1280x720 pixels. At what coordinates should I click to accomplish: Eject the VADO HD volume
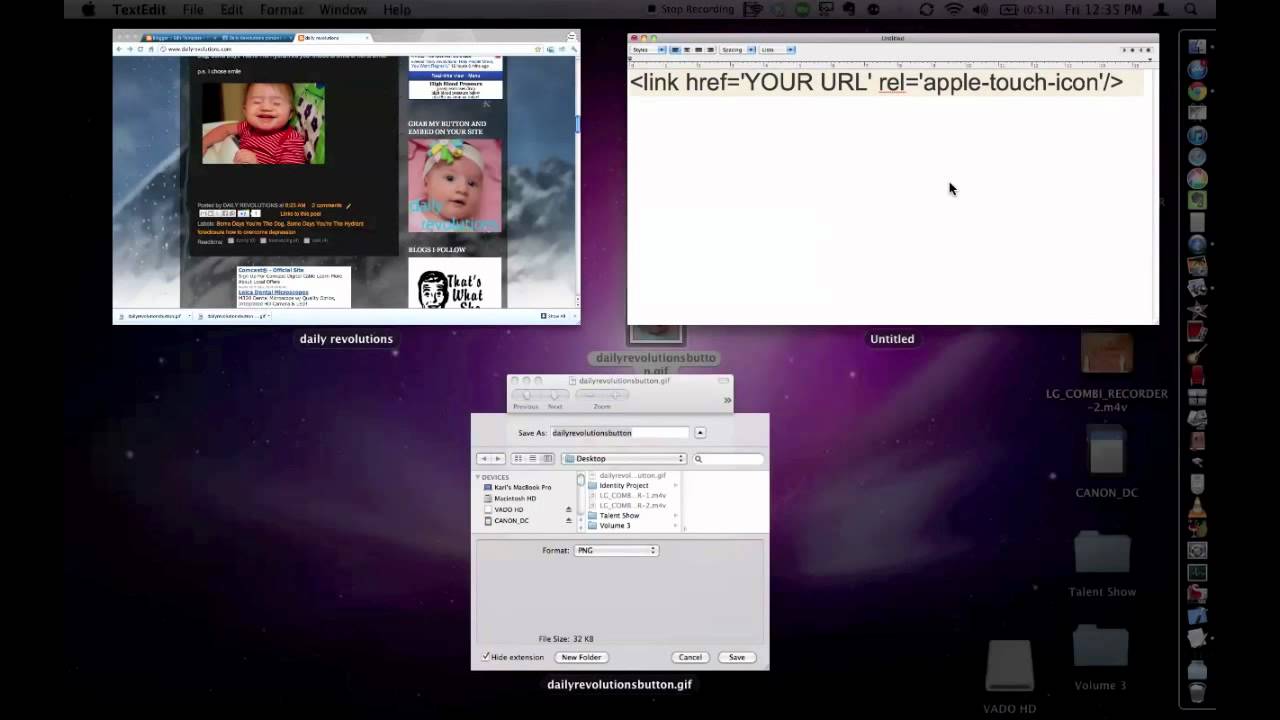[569, 509]
